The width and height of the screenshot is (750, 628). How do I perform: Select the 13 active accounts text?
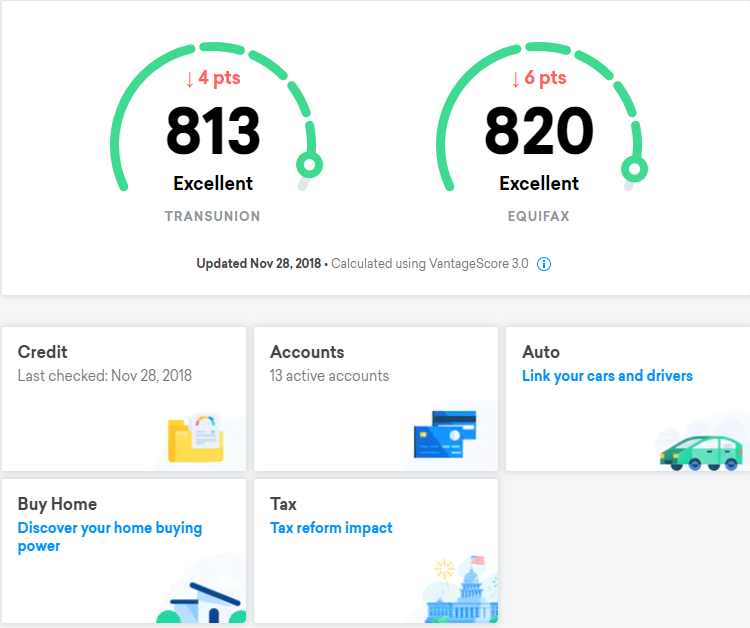[x=330, y=376]
